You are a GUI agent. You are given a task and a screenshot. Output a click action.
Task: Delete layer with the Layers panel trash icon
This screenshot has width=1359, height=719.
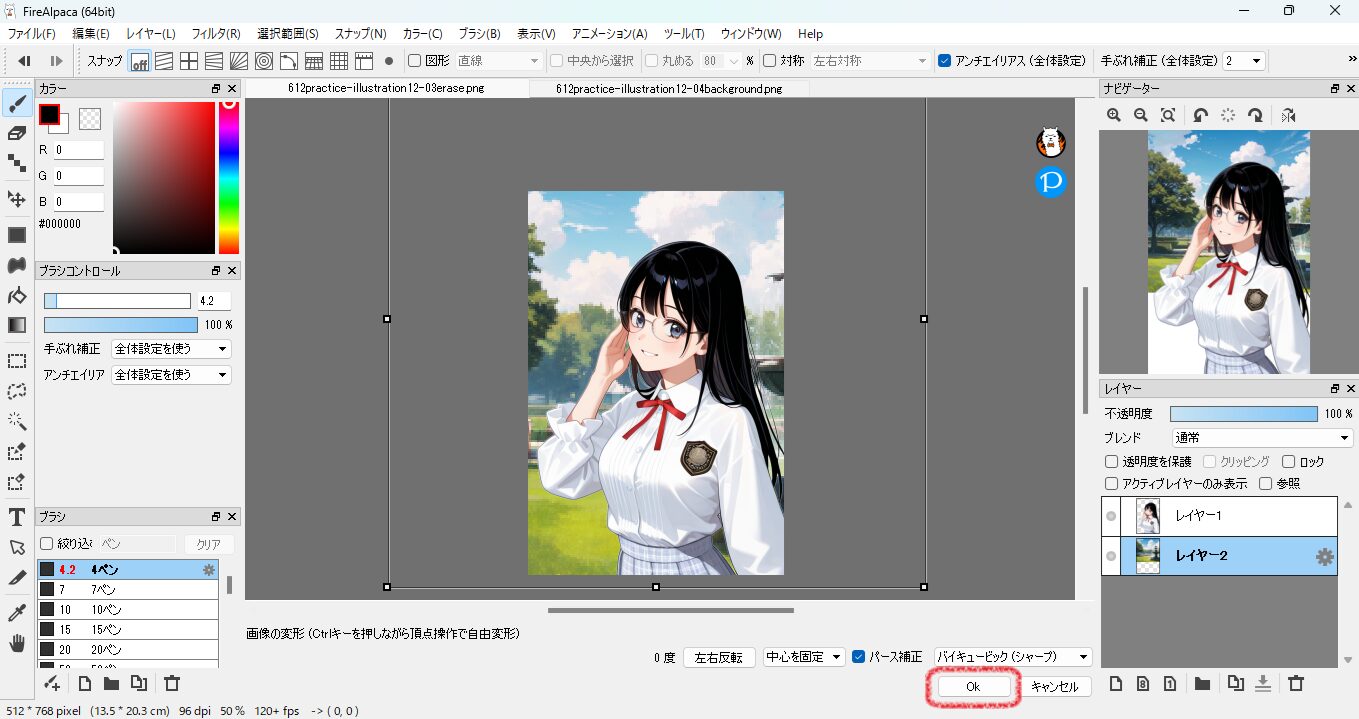coord(1296,684)
